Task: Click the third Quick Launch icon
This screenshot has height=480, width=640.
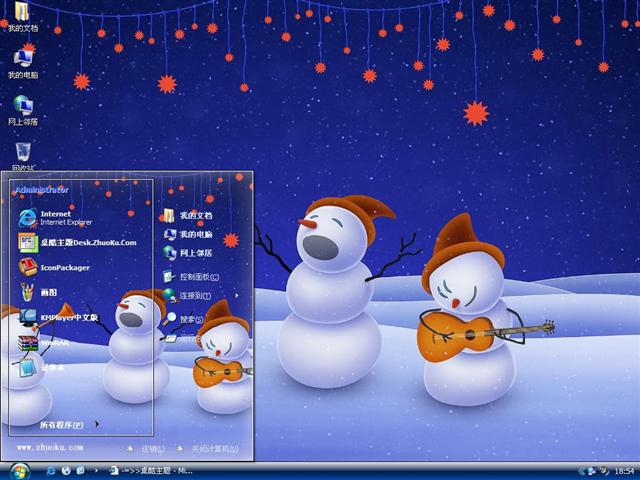Action: [81, 471]
